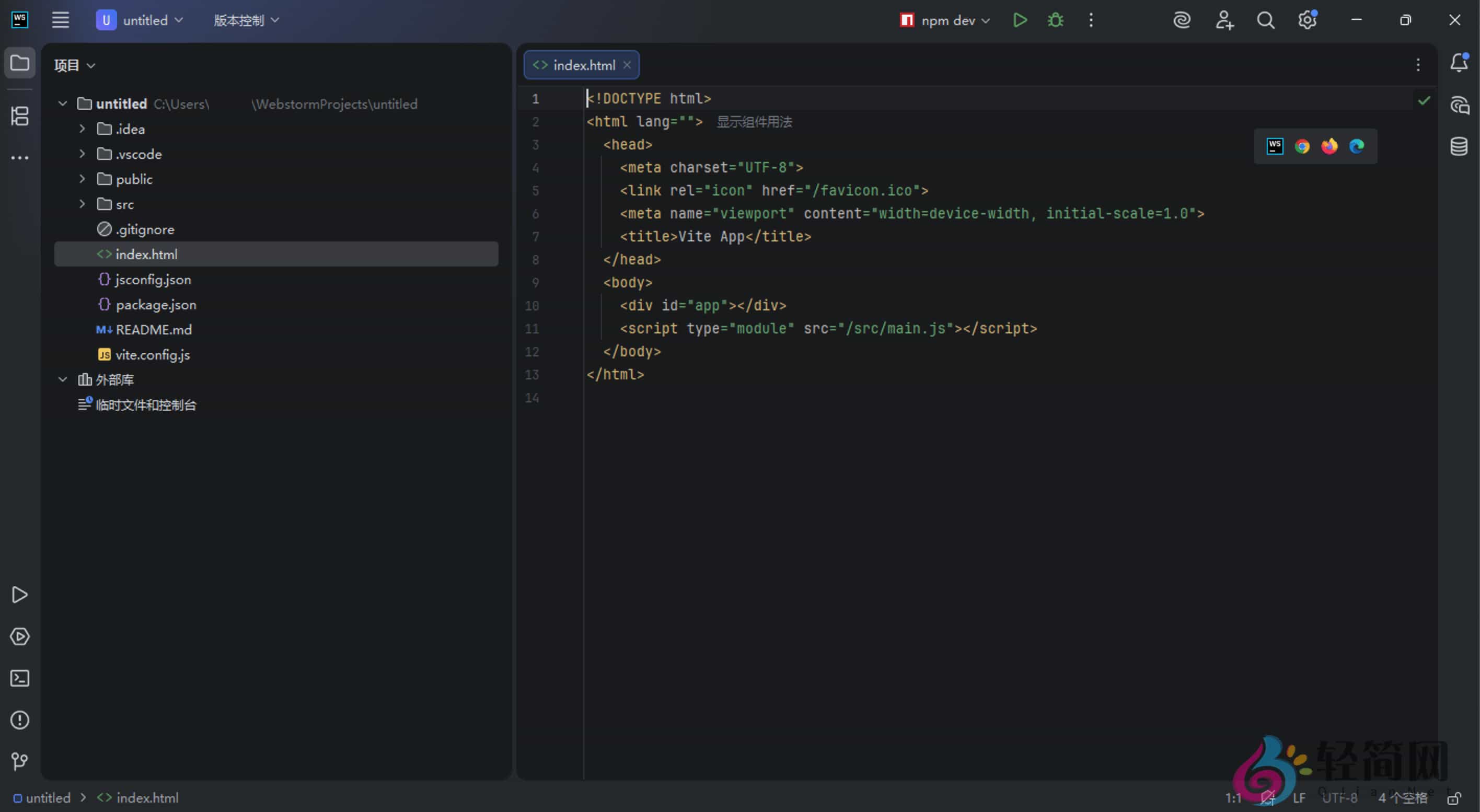
Task: Open the Terminal tool window
Action: tap(19, 678)
